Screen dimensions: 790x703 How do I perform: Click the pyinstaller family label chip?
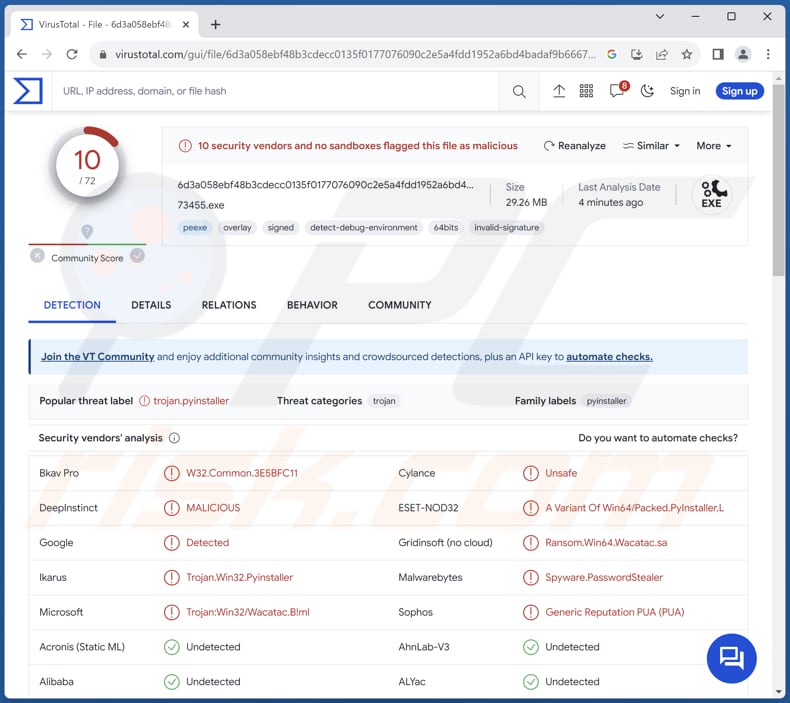pos(606,401)
